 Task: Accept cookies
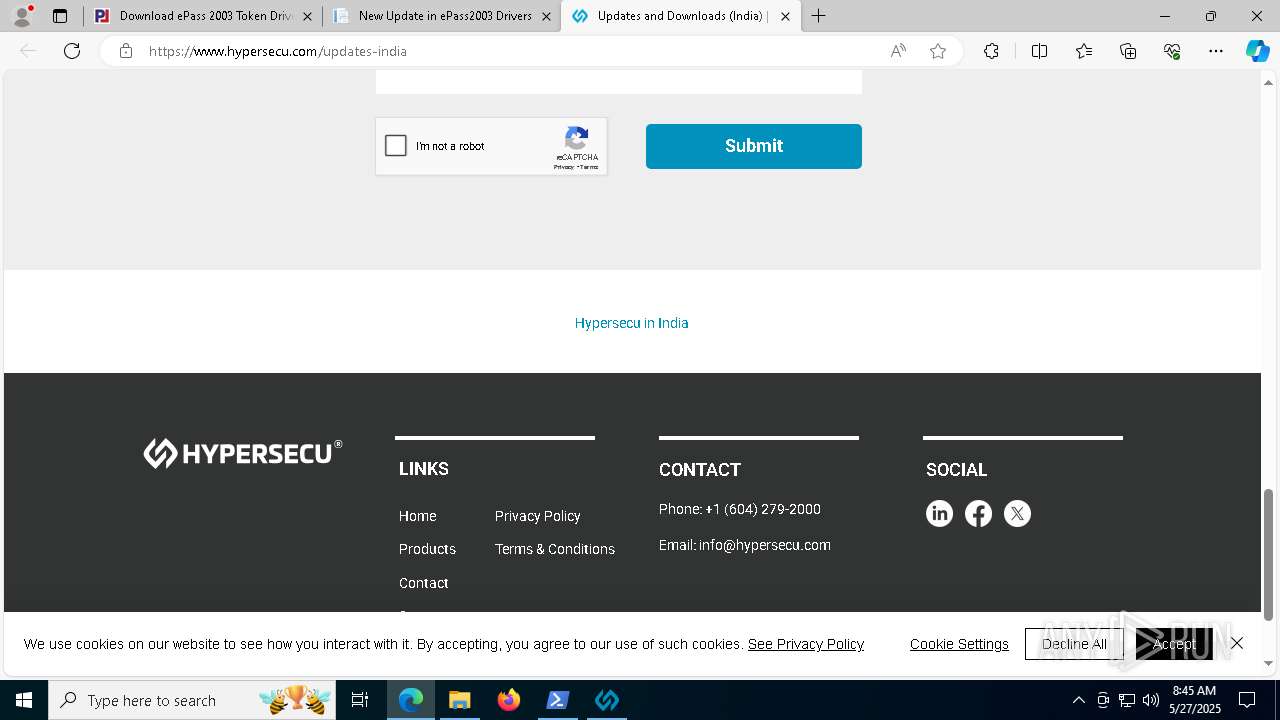tap(1174, 644)
